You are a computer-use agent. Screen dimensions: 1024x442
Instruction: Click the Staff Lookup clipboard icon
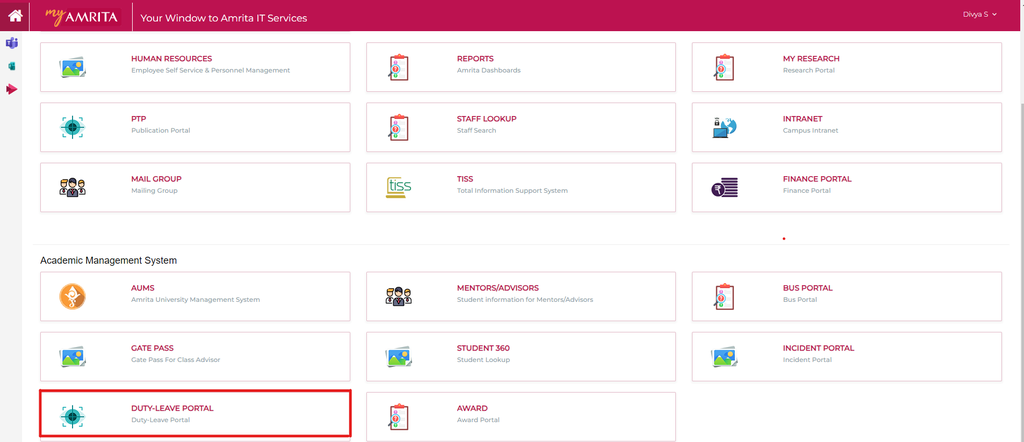398,127
